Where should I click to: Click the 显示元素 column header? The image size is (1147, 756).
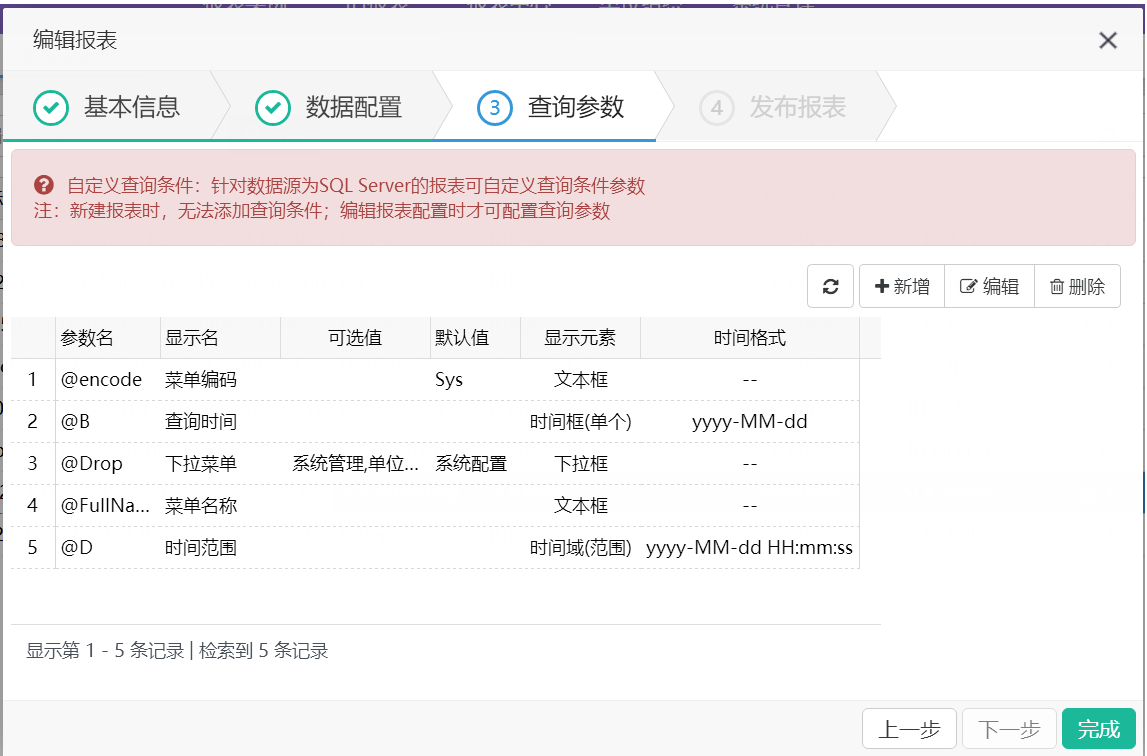(580, 338)
